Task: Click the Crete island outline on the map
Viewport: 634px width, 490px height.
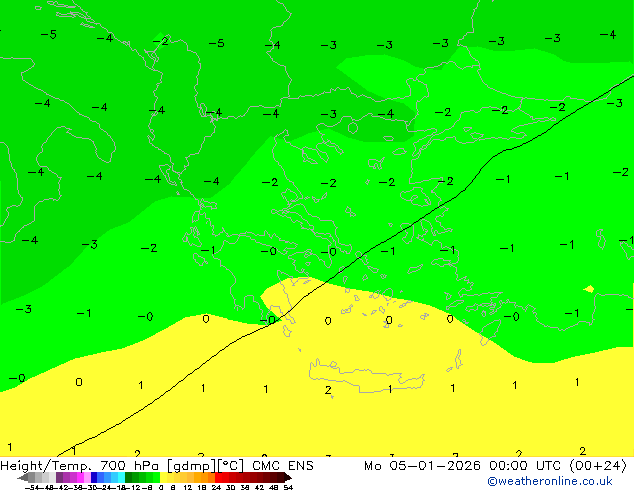Action: pos(367,376)
